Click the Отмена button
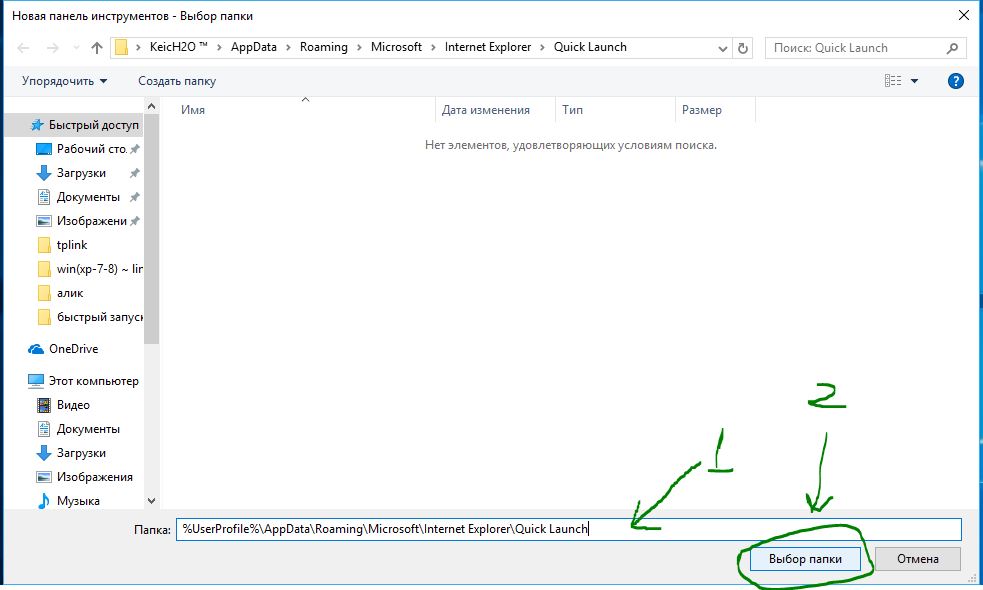 click(x=917, y=559)
